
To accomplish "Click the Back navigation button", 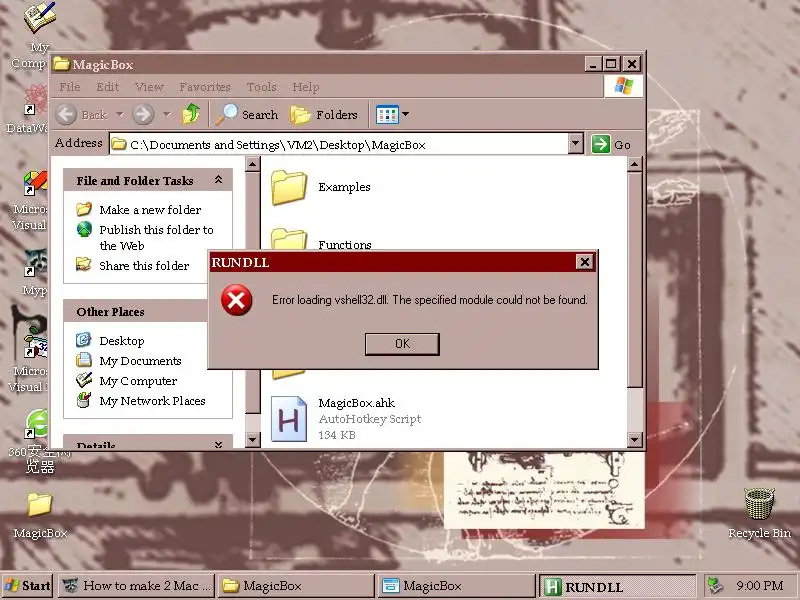I will (x=82, y=114).
